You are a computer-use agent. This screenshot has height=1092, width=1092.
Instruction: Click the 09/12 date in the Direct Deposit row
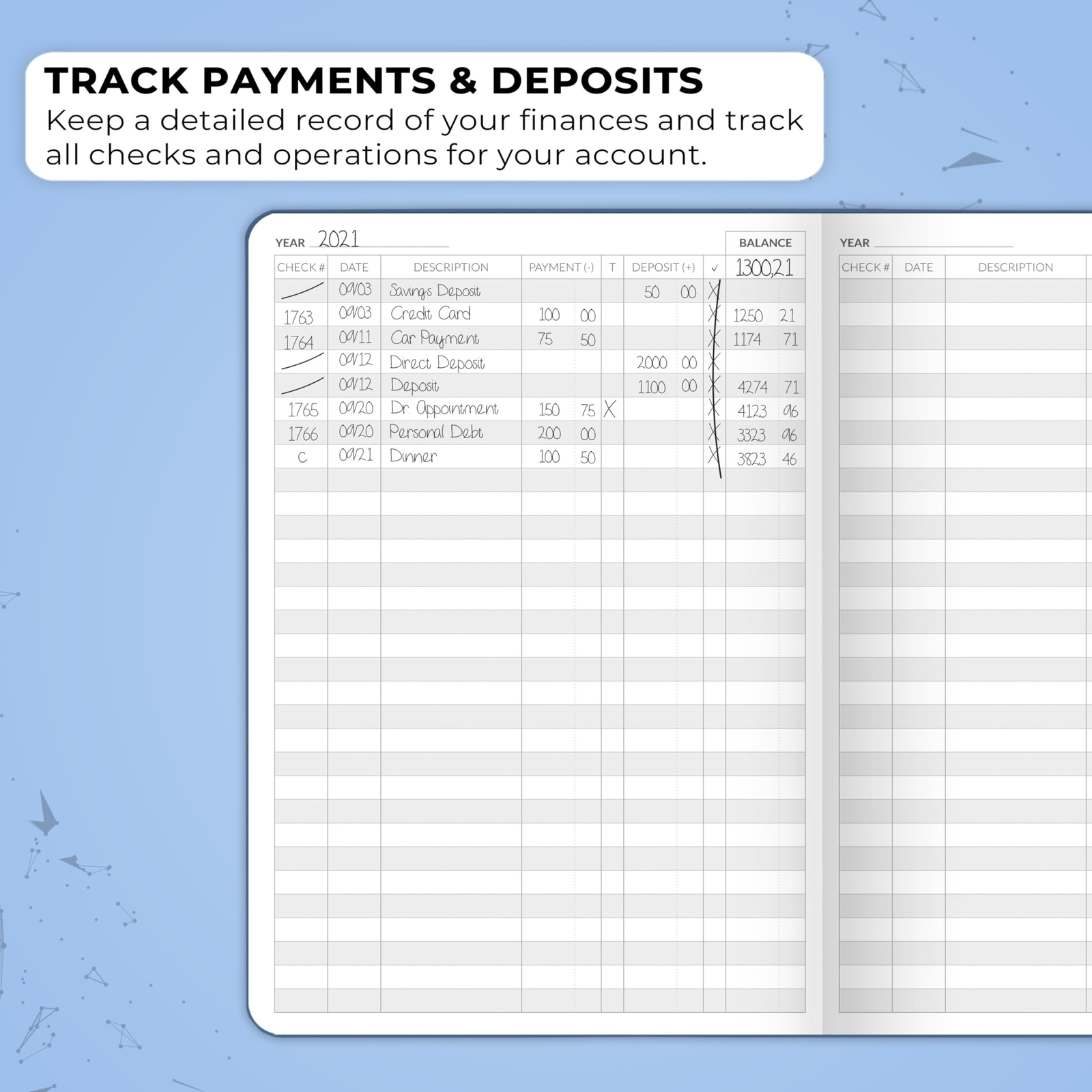(356, 360)
